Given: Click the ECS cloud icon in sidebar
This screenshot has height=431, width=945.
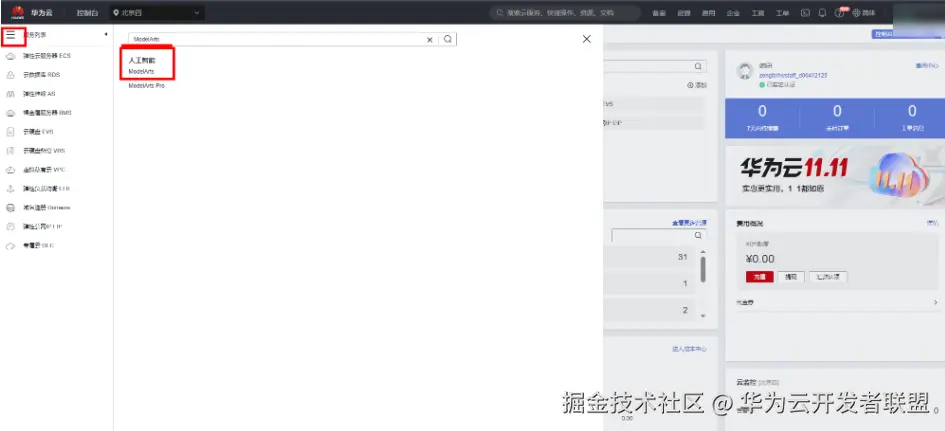Looking at the screenshot, I should coord(10,56).
